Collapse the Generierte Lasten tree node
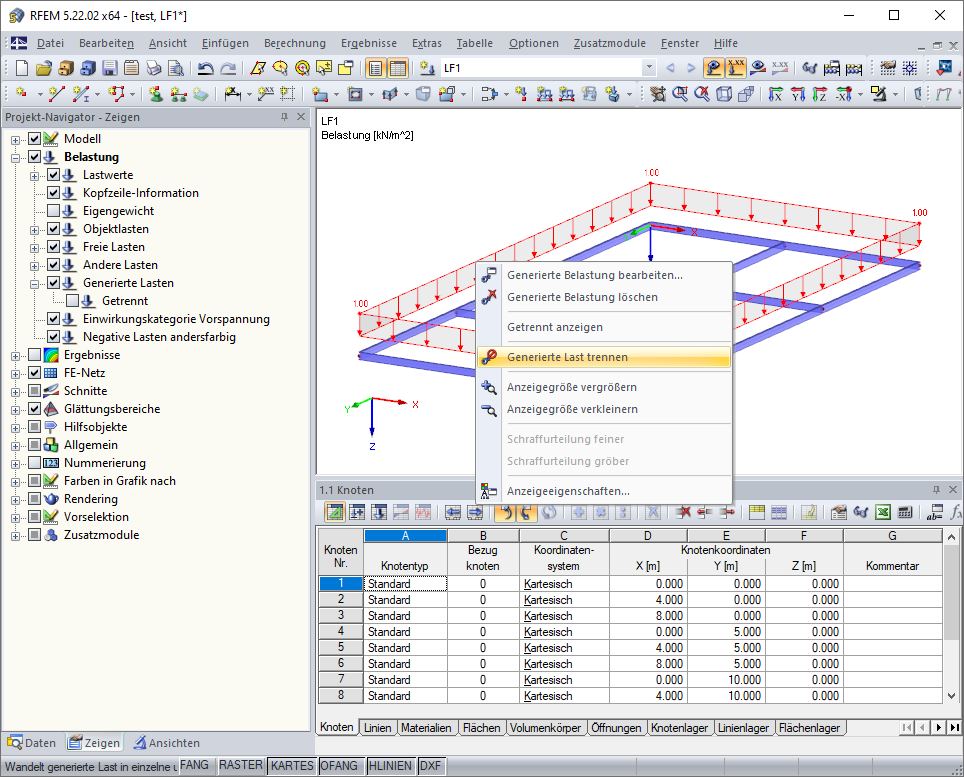Viewport: 964px width, 777px height. coord(34,284)
